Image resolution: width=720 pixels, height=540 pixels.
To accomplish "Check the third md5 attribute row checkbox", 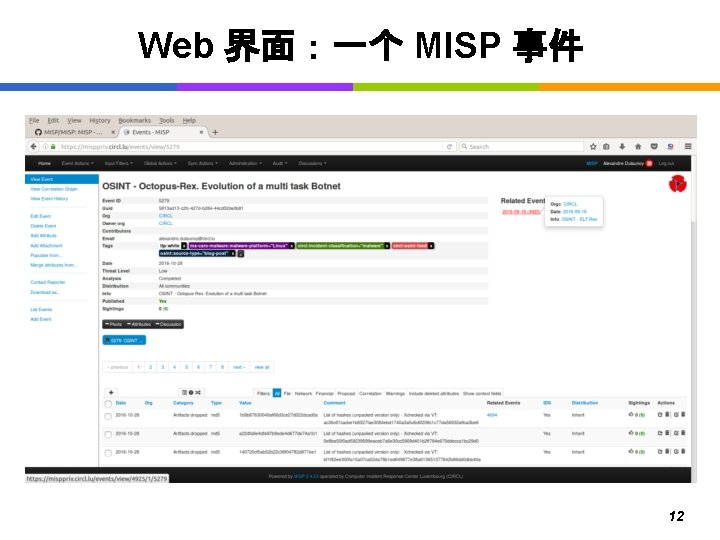I will (x=108, y=453).
